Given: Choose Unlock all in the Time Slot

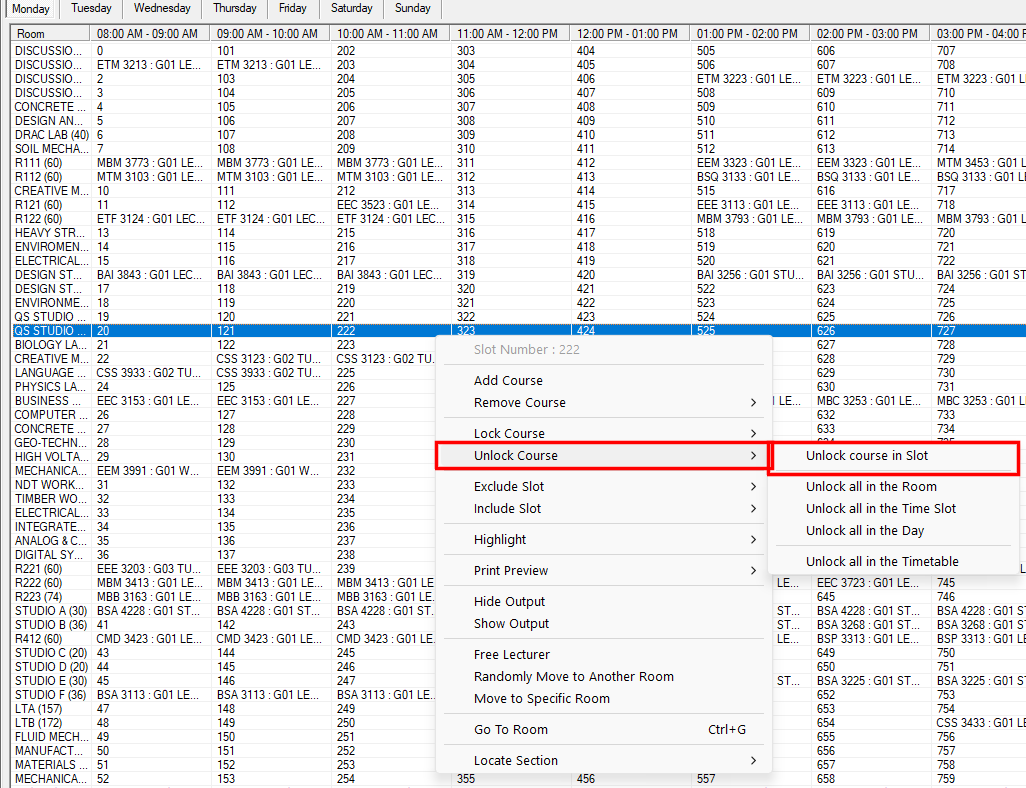Looking at the screenshot, I should (x=893, y=509).
